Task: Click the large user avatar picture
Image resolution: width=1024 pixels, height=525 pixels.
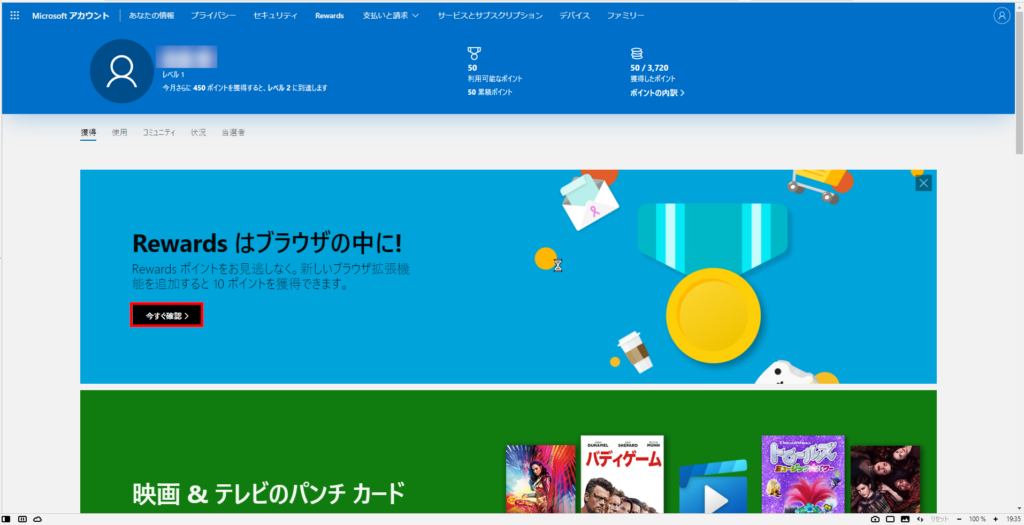Action: [121, 71]
